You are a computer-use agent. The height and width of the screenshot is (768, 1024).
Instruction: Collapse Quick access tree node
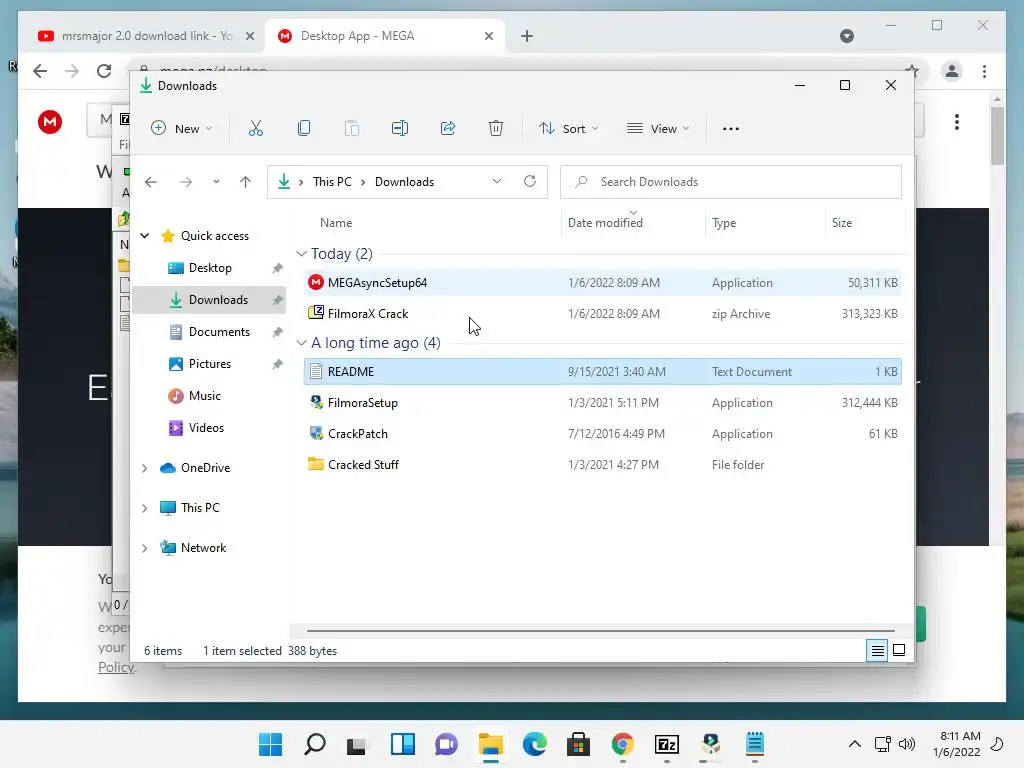coord(145,236)
